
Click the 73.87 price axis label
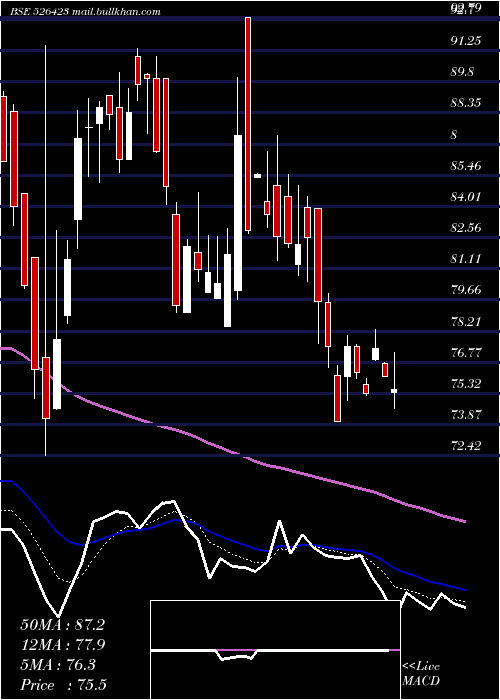point(467,414)
